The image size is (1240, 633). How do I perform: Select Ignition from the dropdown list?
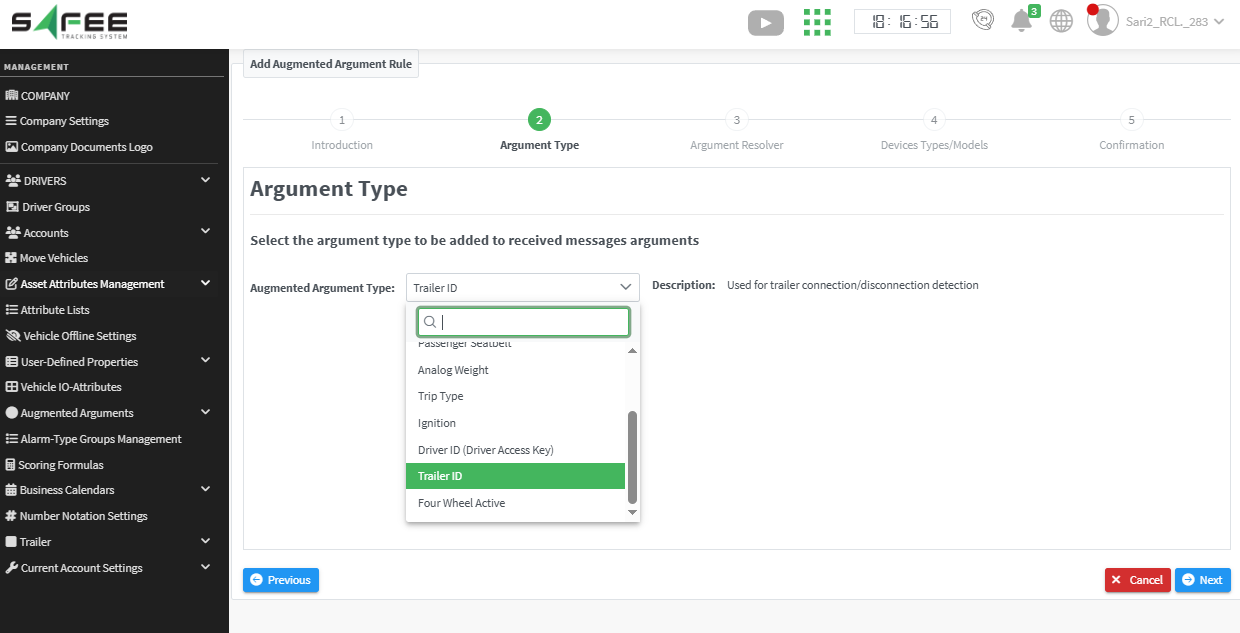(x=437, y=423)
